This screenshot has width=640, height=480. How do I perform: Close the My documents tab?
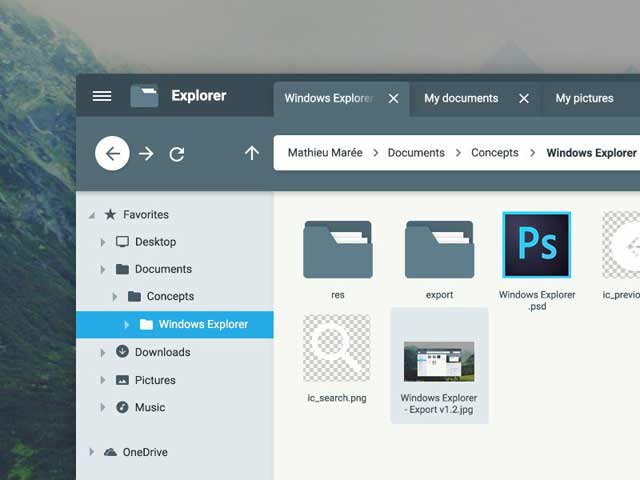(x=524, y=98)
